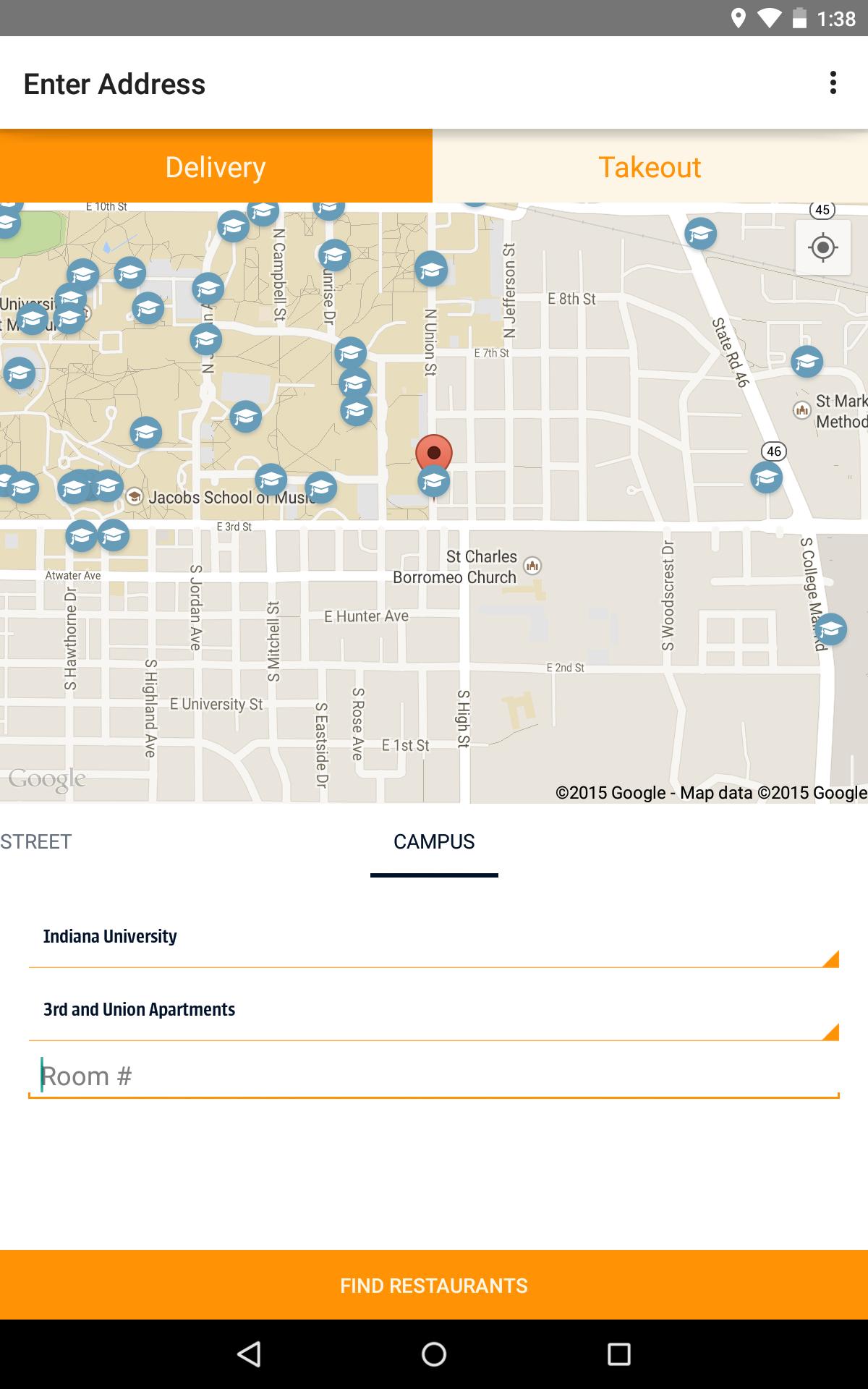868x1389 pixels.
Task: Tap campus marker near State Rd 45 sign
Action: coord(700,233)
